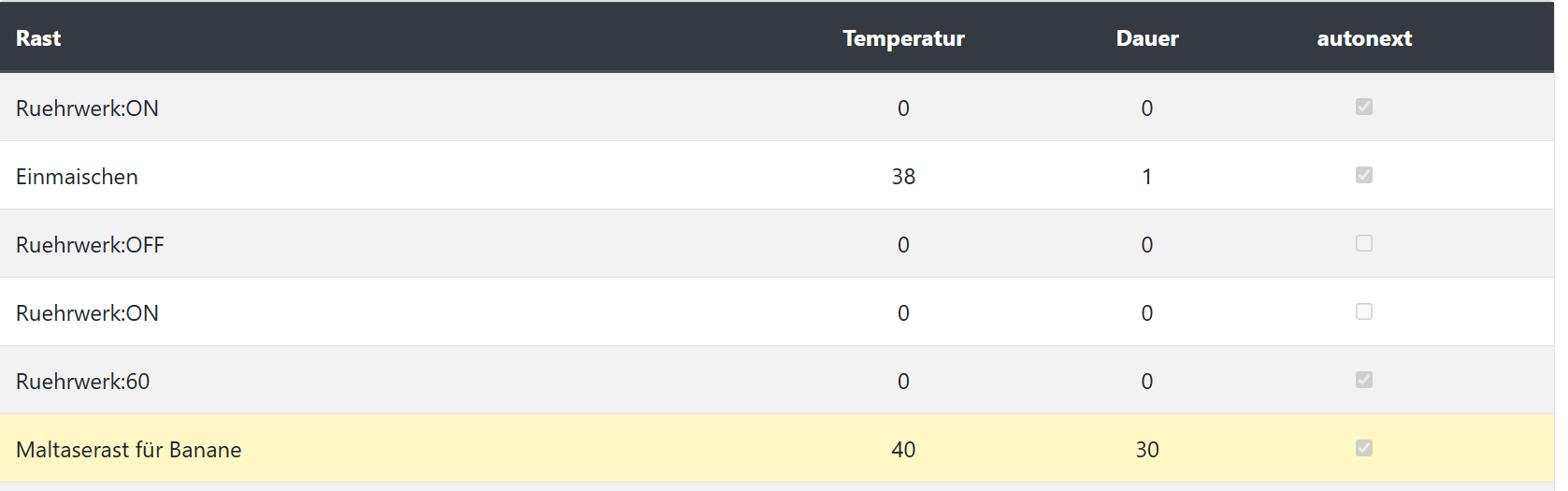This screenshot has height=491, width=1568.
Task: Toggle autonext checkbox for Einmaischen
Action: (x=1363, y=175)
